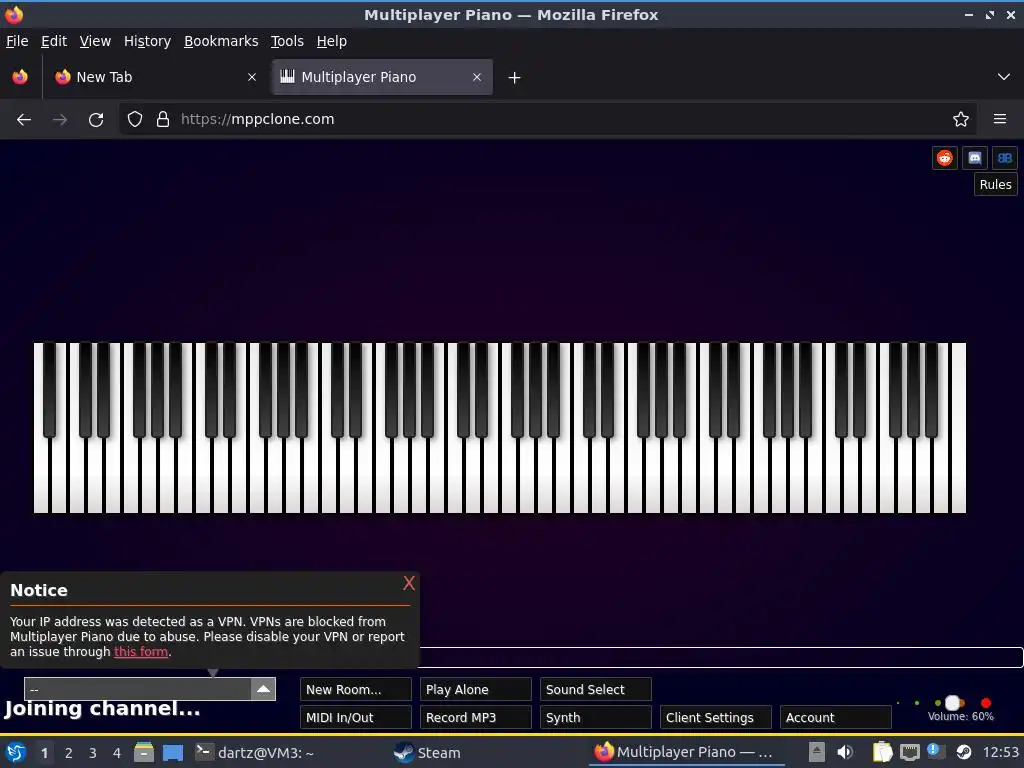Open the clipboard manager tray icon
Image resolution: width=1024 pixels, height=768 pixels.
tap(882, 752)
